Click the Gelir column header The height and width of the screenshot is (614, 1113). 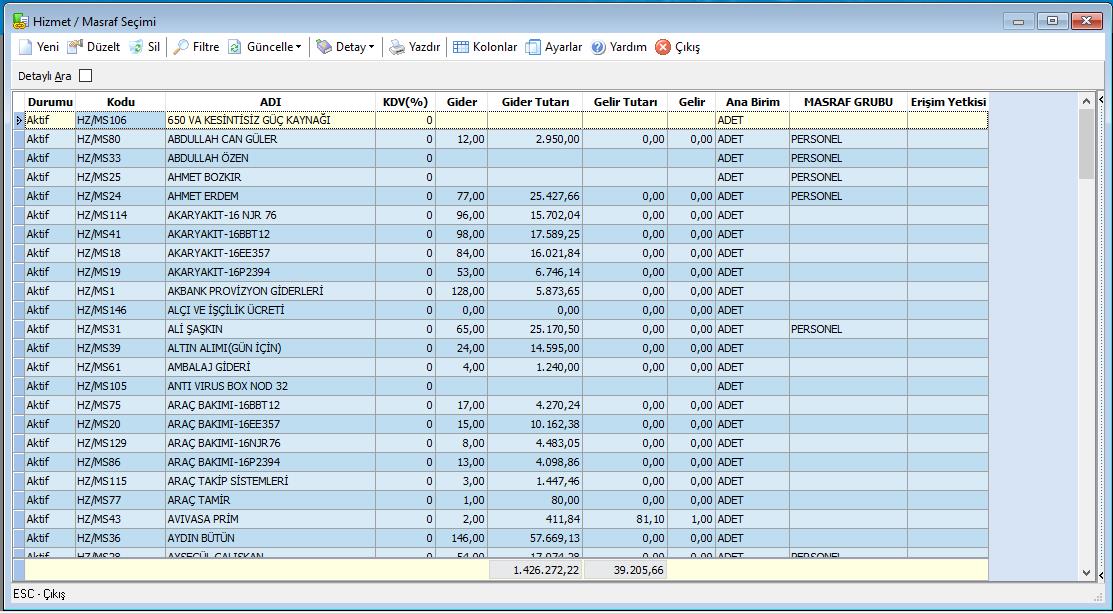point(691,102)
